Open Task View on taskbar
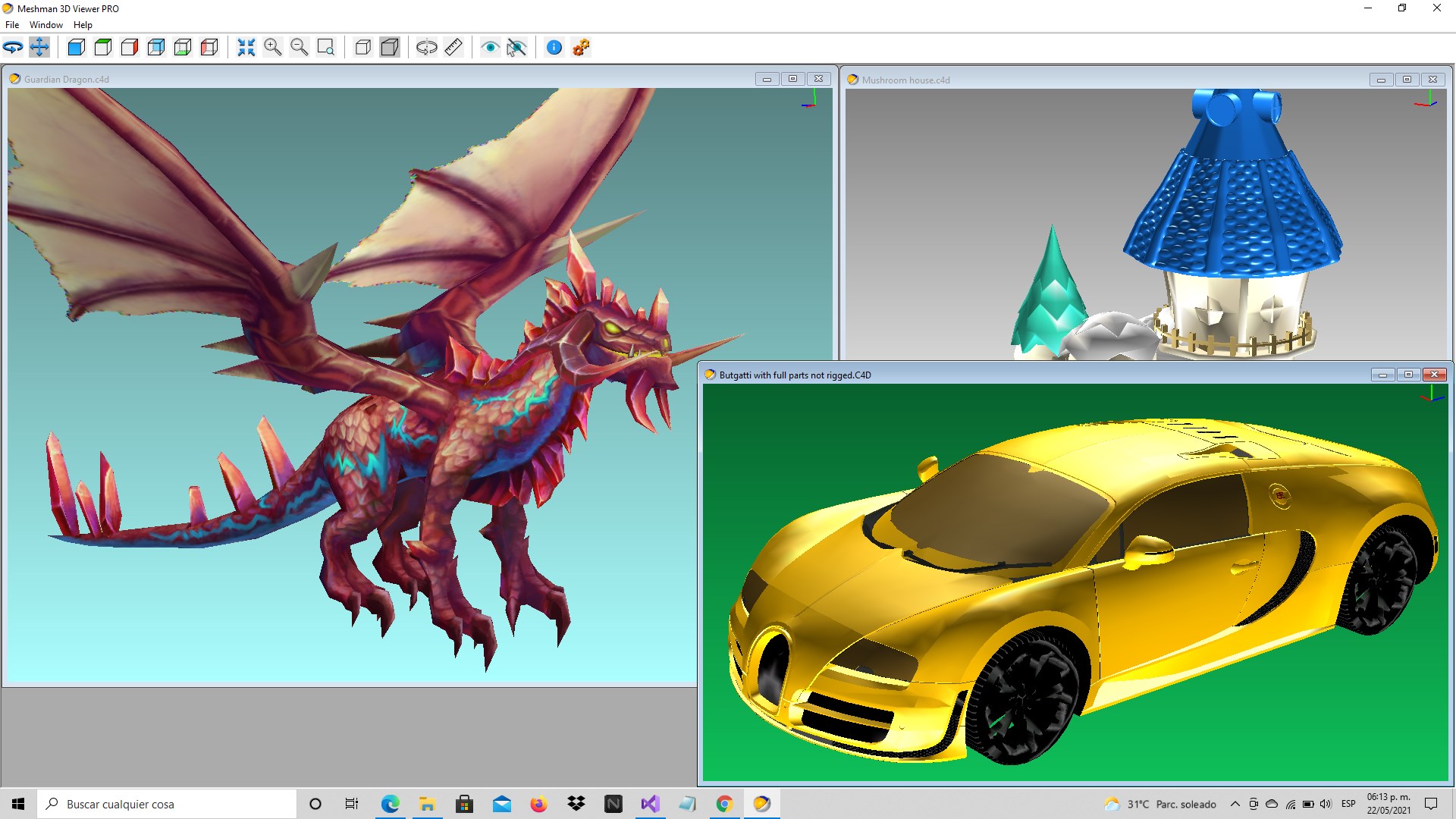The width and height of the screenshot is (1456, 819). pos(352,804)
